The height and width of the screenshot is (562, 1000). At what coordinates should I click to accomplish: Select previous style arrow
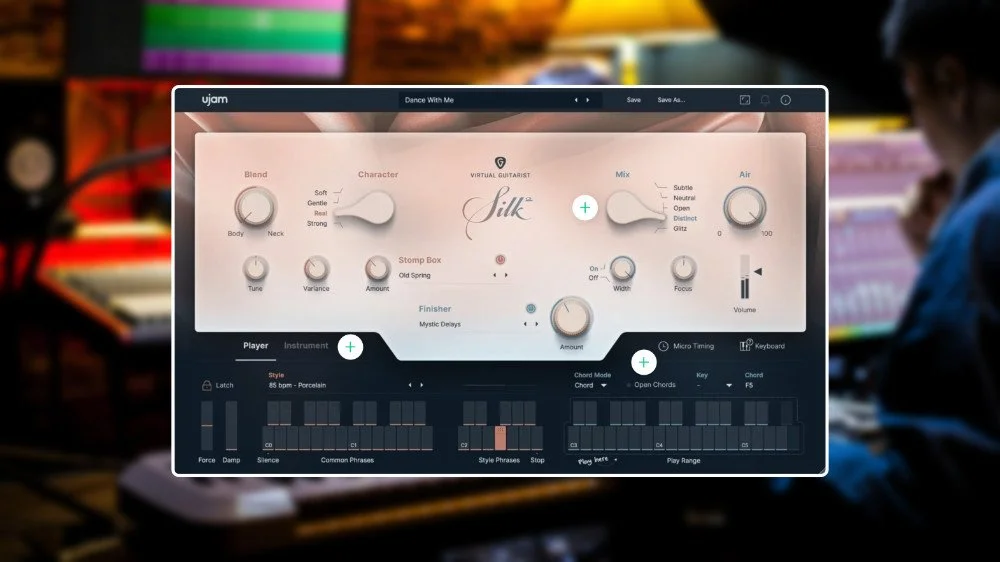pyautogui.click(x=409, y=385)
